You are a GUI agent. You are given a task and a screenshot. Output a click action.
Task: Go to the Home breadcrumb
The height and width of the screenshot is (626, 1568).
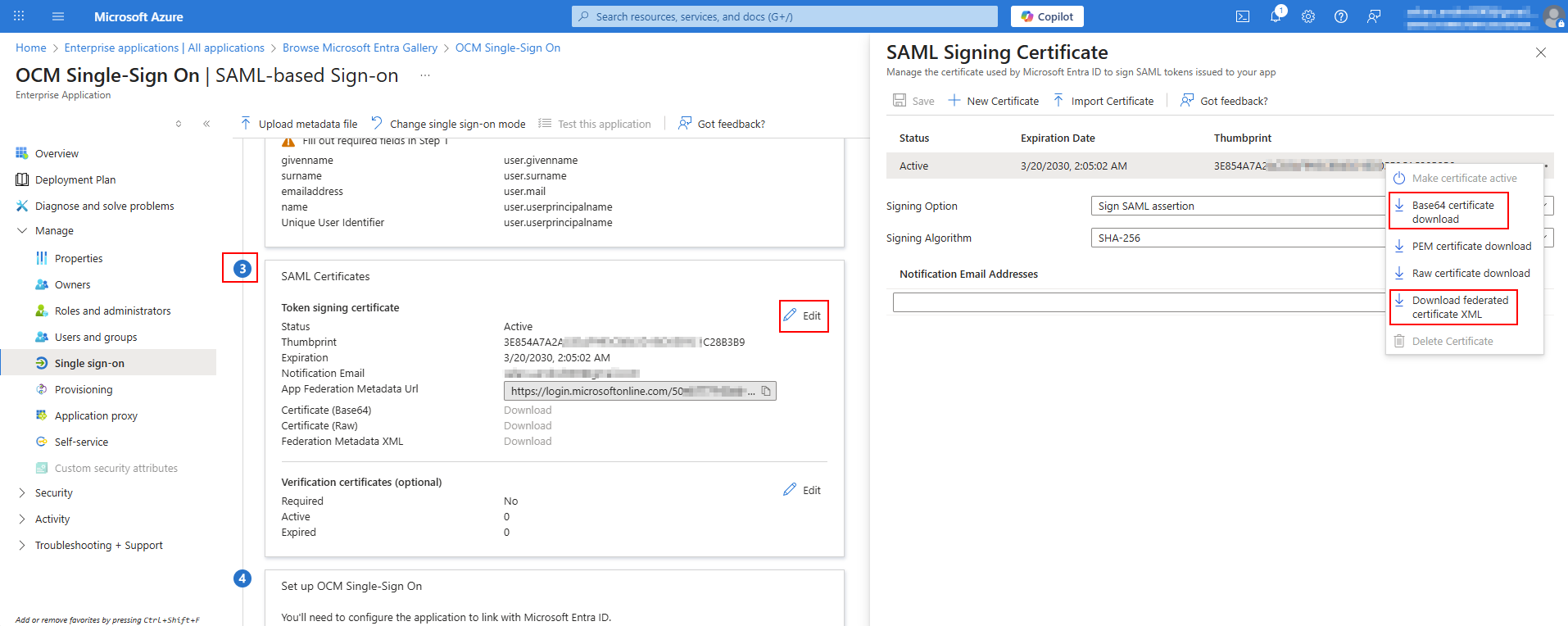pyautogui.click(x=31, y=48)
